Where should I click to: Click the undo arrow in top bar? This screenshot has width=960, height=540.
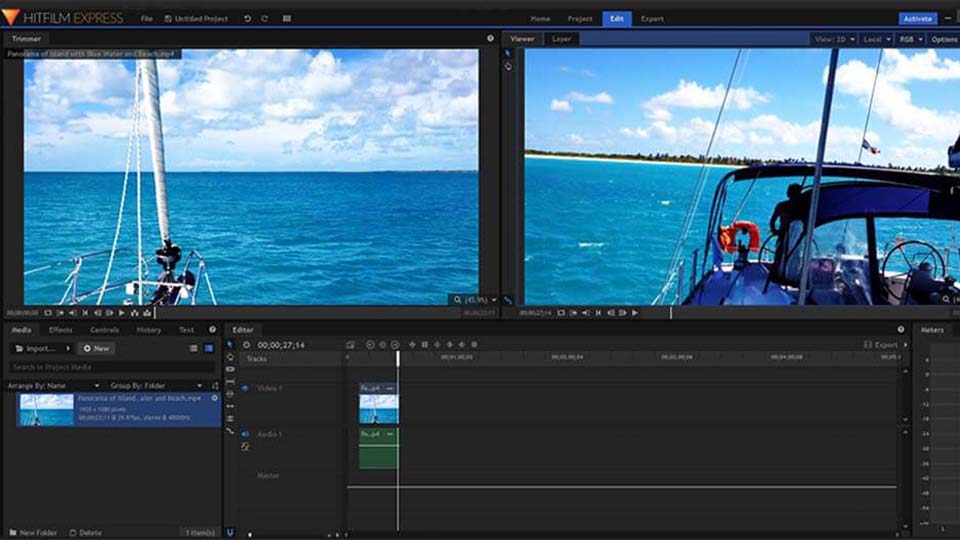pos(247,19)
